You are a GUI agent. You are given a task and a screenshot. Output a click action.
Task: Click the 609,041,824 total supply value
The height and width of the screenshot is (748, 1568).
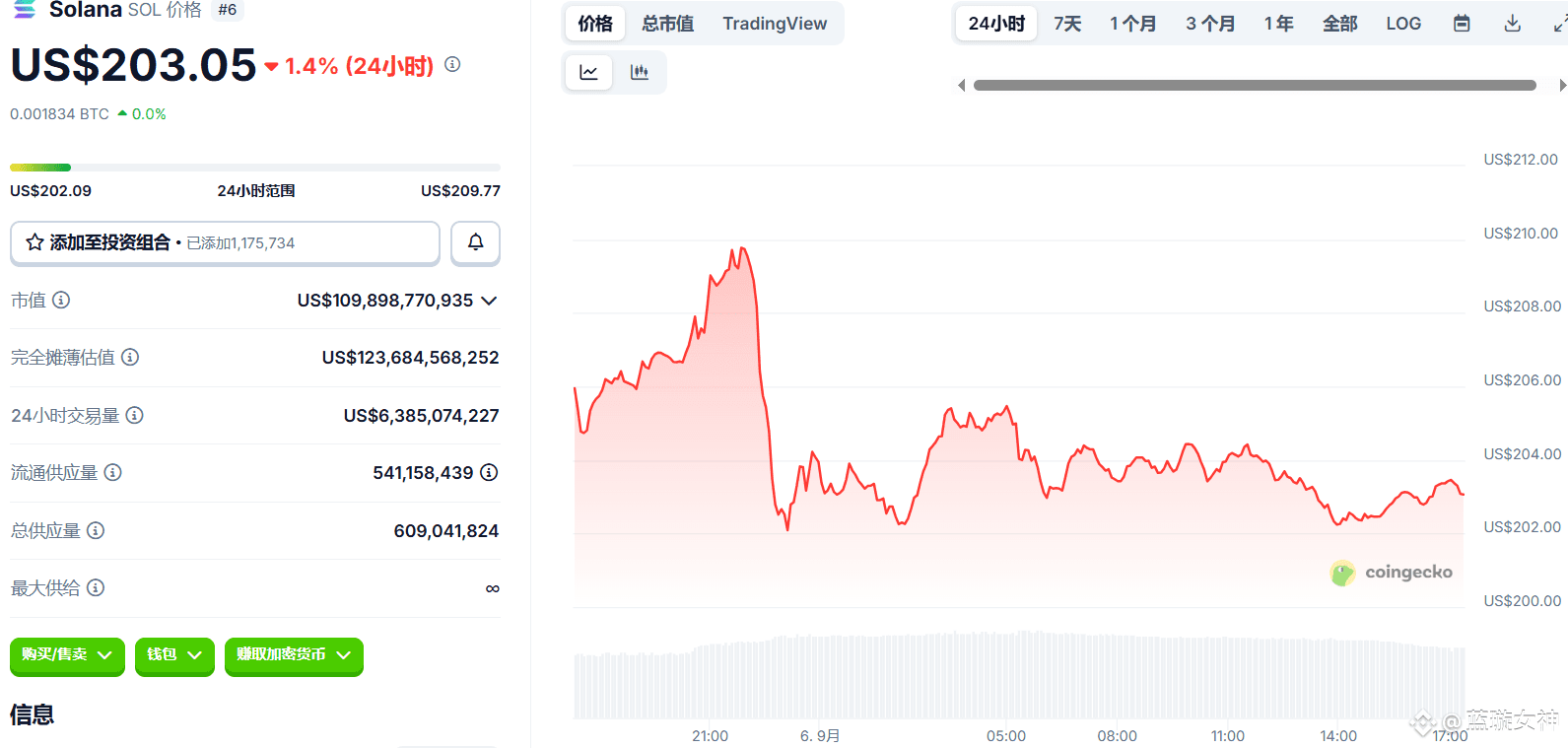point(445,531)
